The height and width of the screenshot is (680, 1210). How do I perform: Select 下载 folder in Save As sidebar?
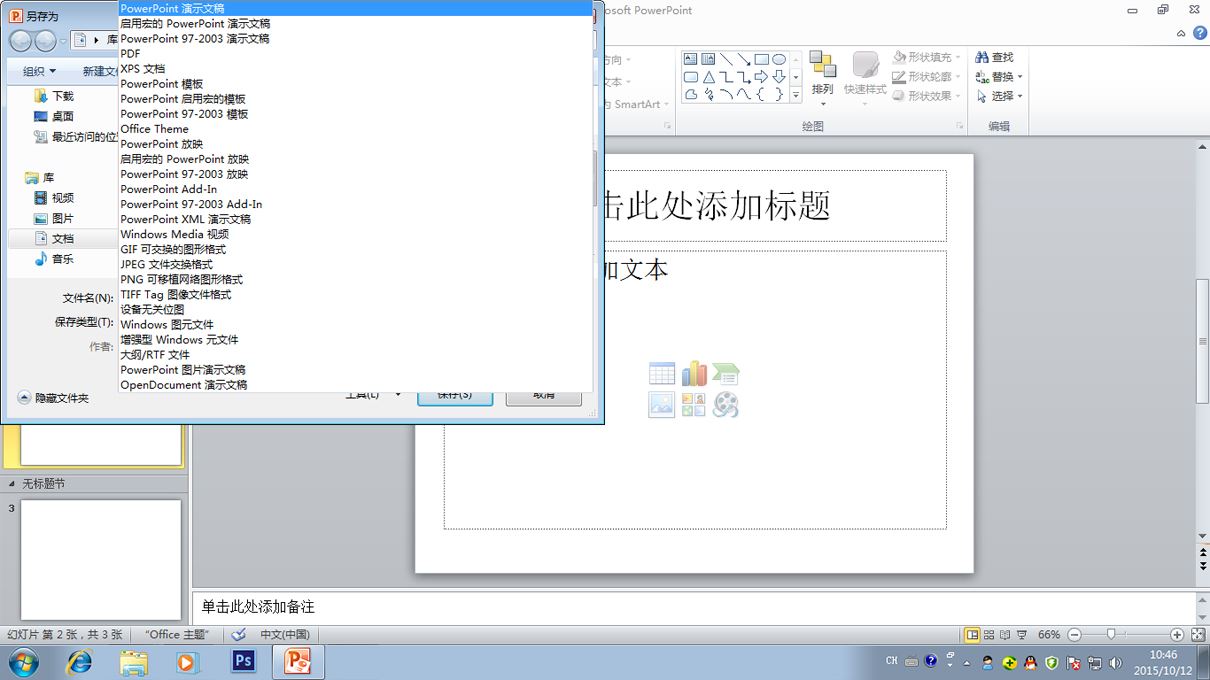(54, 96)
